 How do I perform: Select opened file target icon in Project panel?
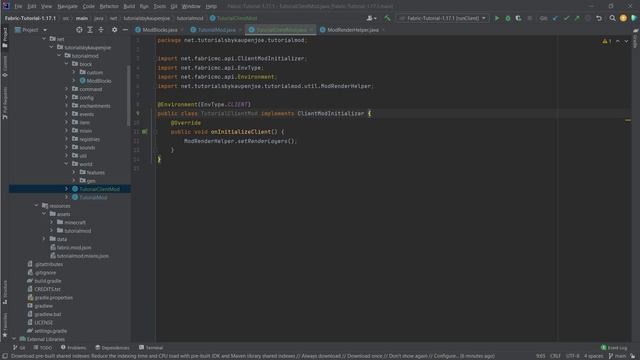click(79, 30)
